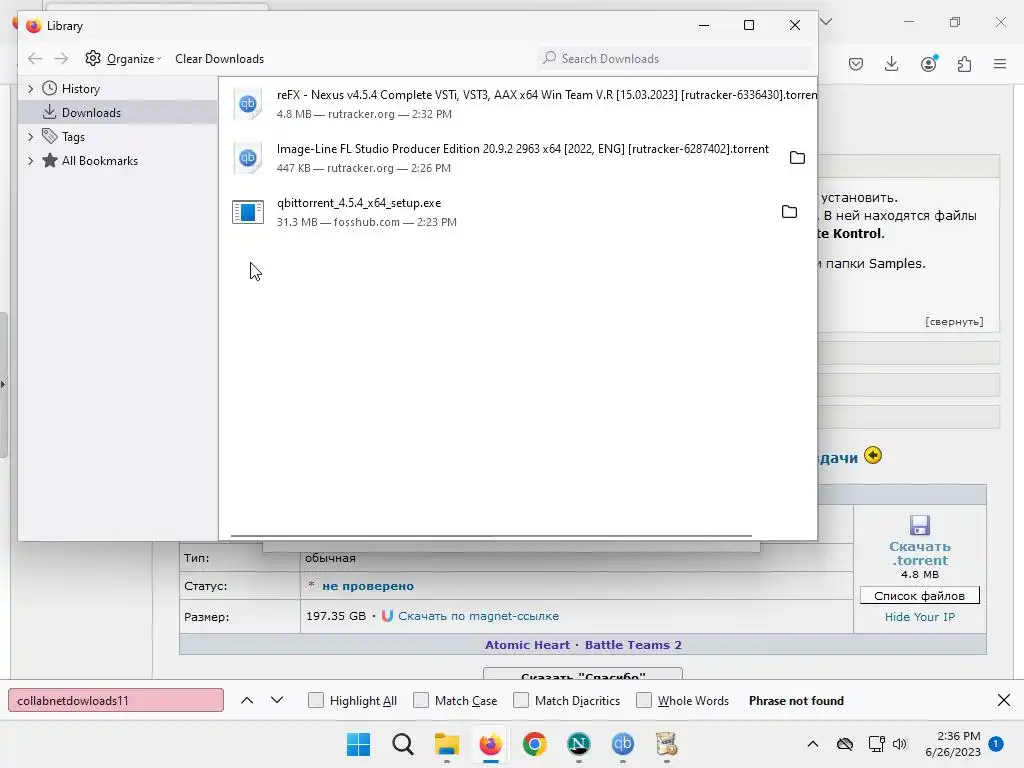The height and width of the screenshot is (768, 1024).
Task: Select All Bookmarks in sidebar
Action: (99, 161)
